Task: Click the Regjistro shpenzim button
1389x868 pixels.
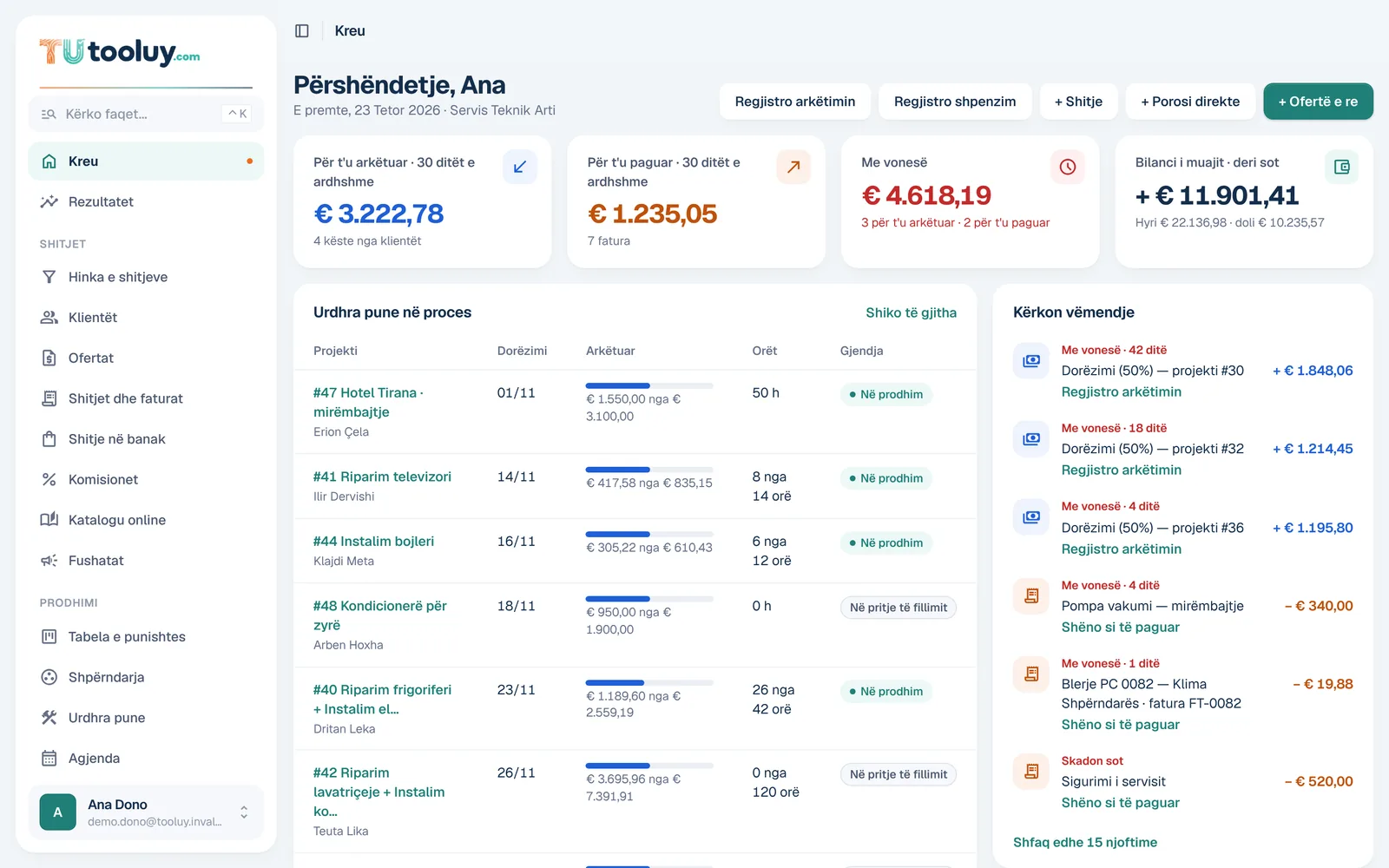Action: tap(955, 102)
